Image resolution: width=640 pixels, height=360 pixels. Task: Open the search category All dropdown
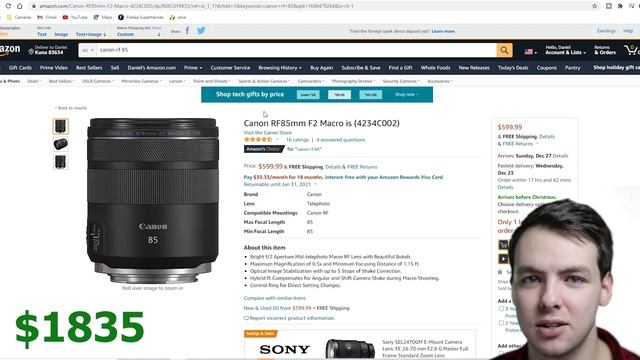coord(88,50)
